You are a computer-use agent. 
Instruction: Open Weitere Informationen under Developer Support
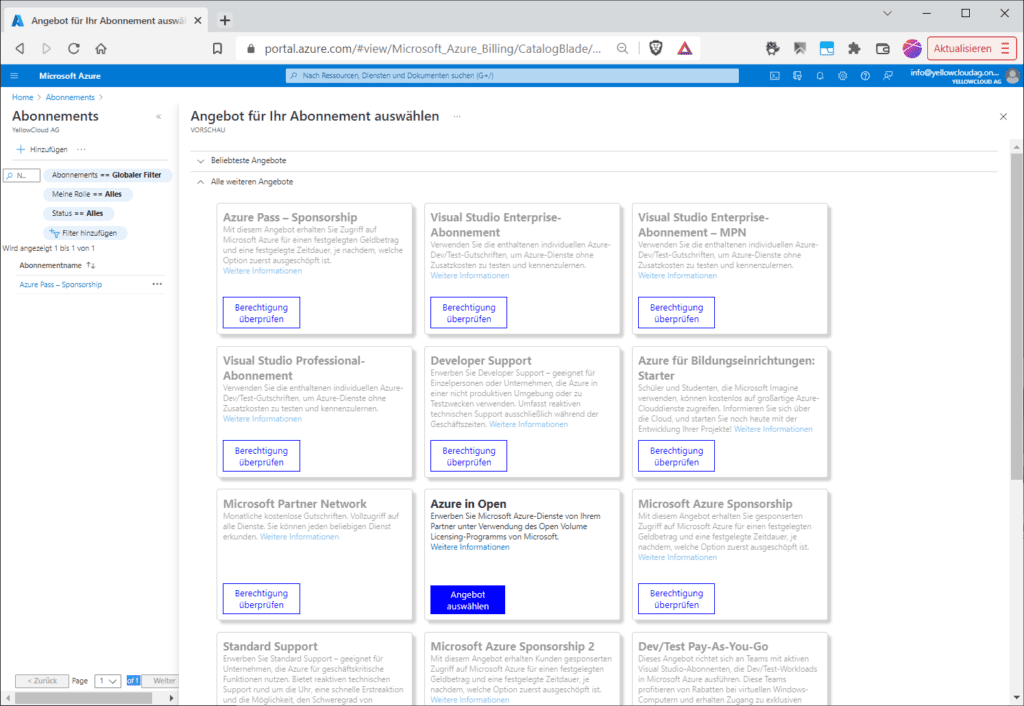(x=528, y=425)
